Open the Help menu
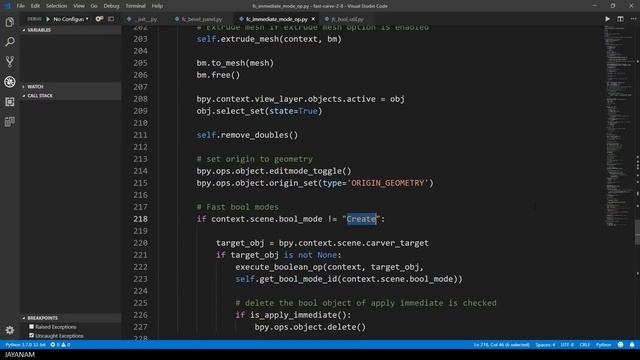 pos(157,6)
